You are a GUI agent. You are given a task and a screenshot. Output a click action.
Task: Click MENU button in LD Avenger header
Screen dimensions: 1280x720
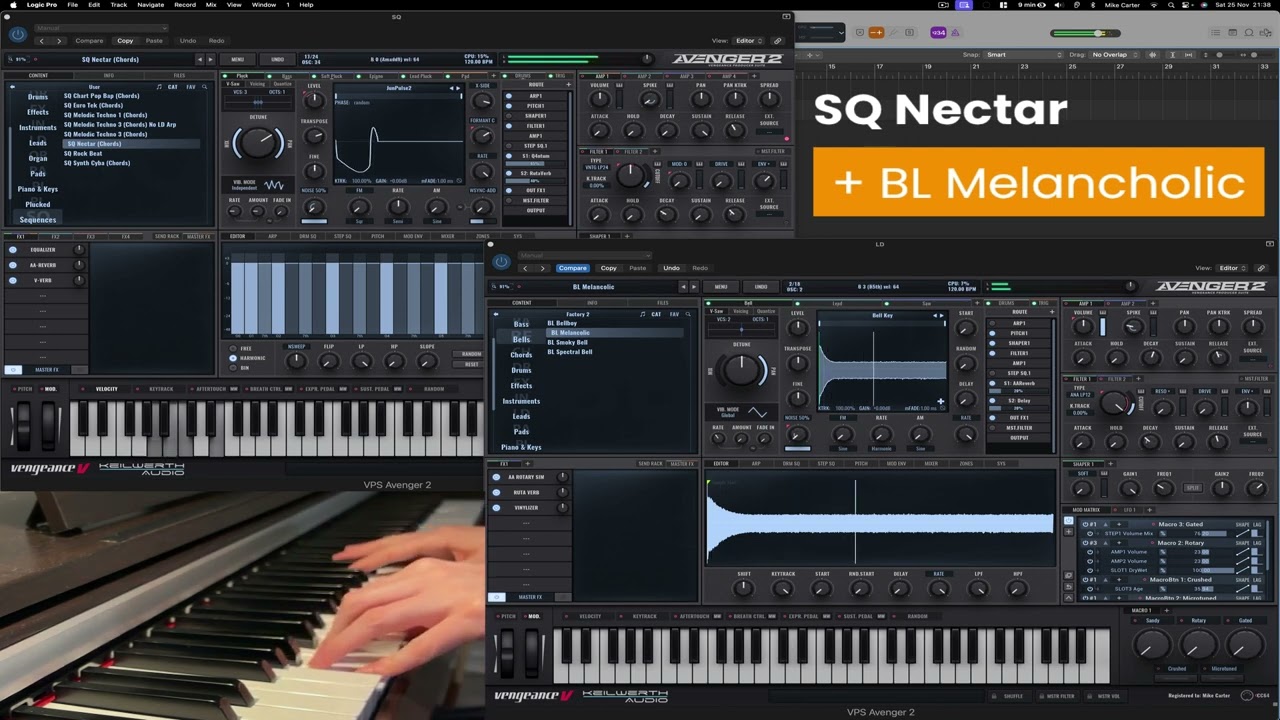pos(721,287)
